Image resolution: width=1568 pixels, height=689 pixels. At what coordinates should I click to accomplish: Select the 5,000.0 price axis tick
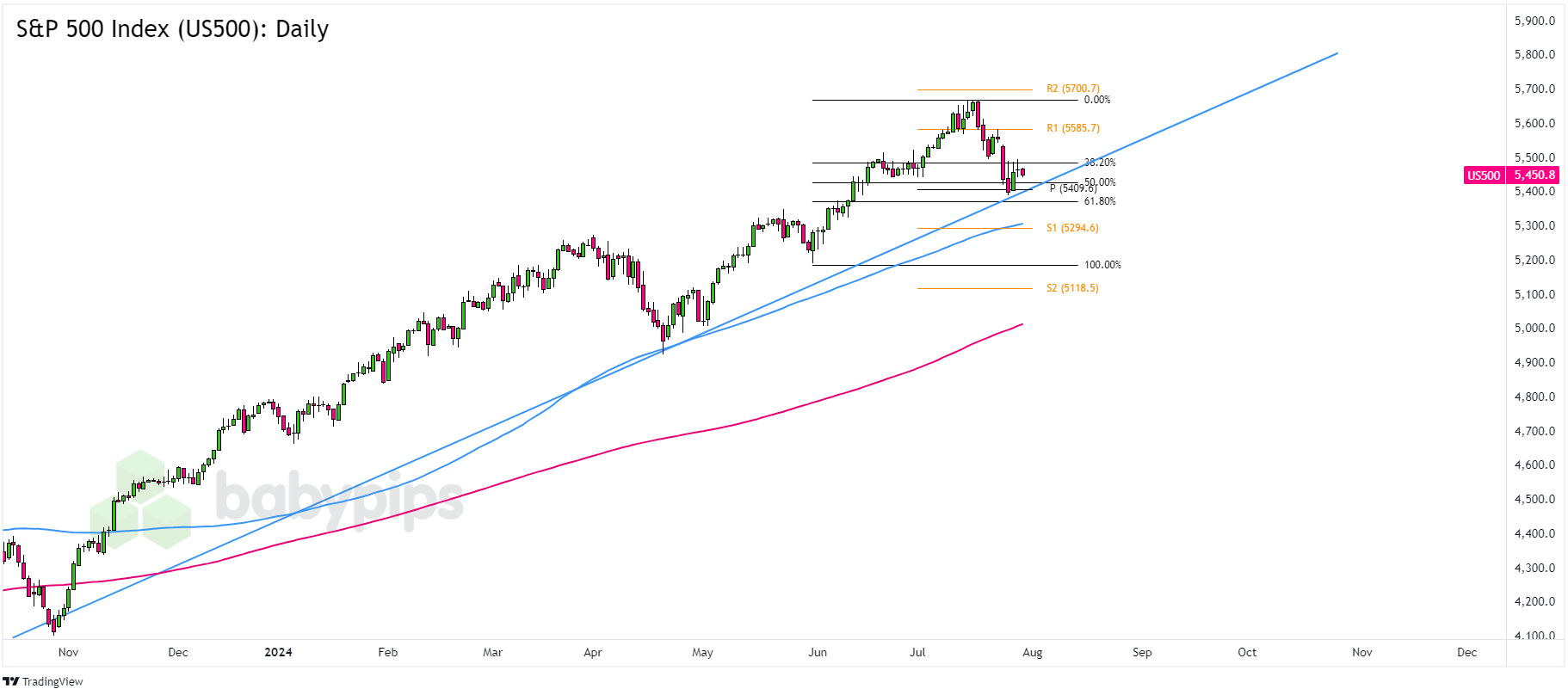pos(1534,328)
